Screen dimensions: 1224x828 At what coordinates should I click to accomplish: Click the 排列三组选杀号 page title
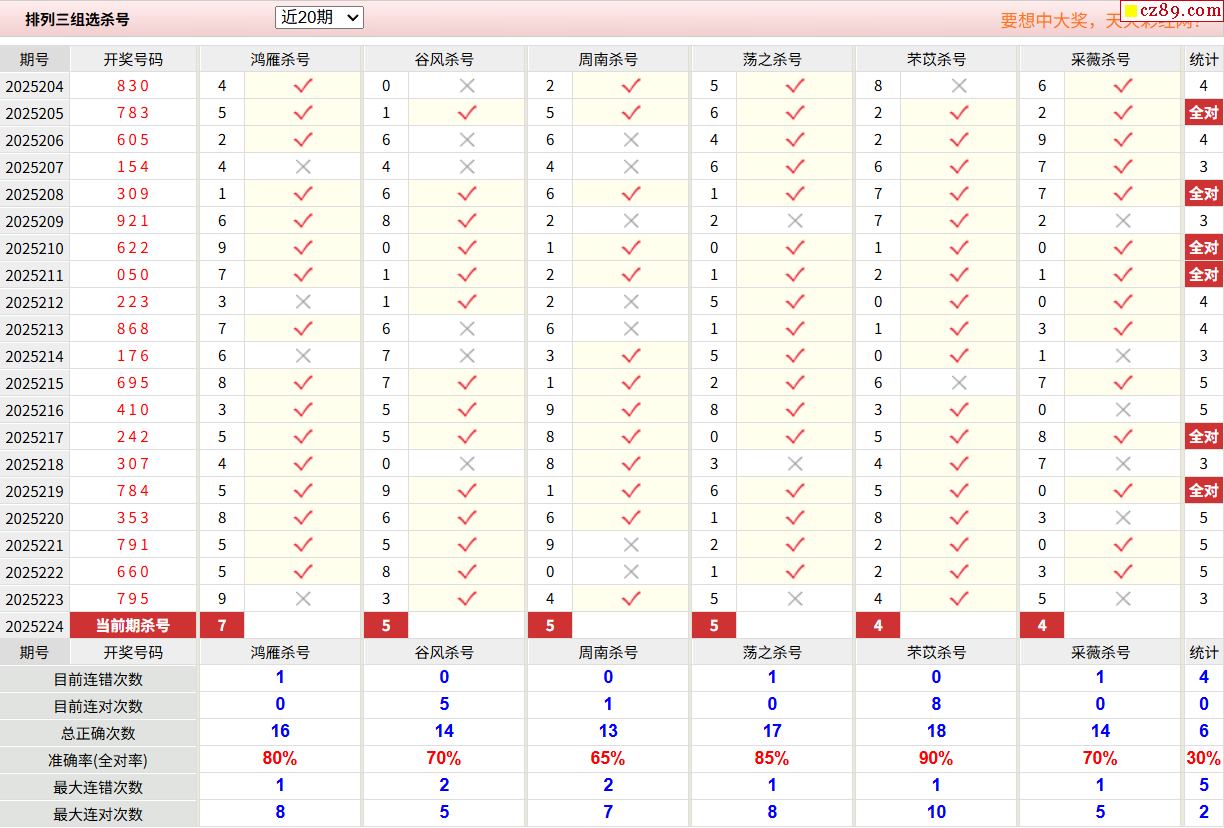[x=77, y=19]
